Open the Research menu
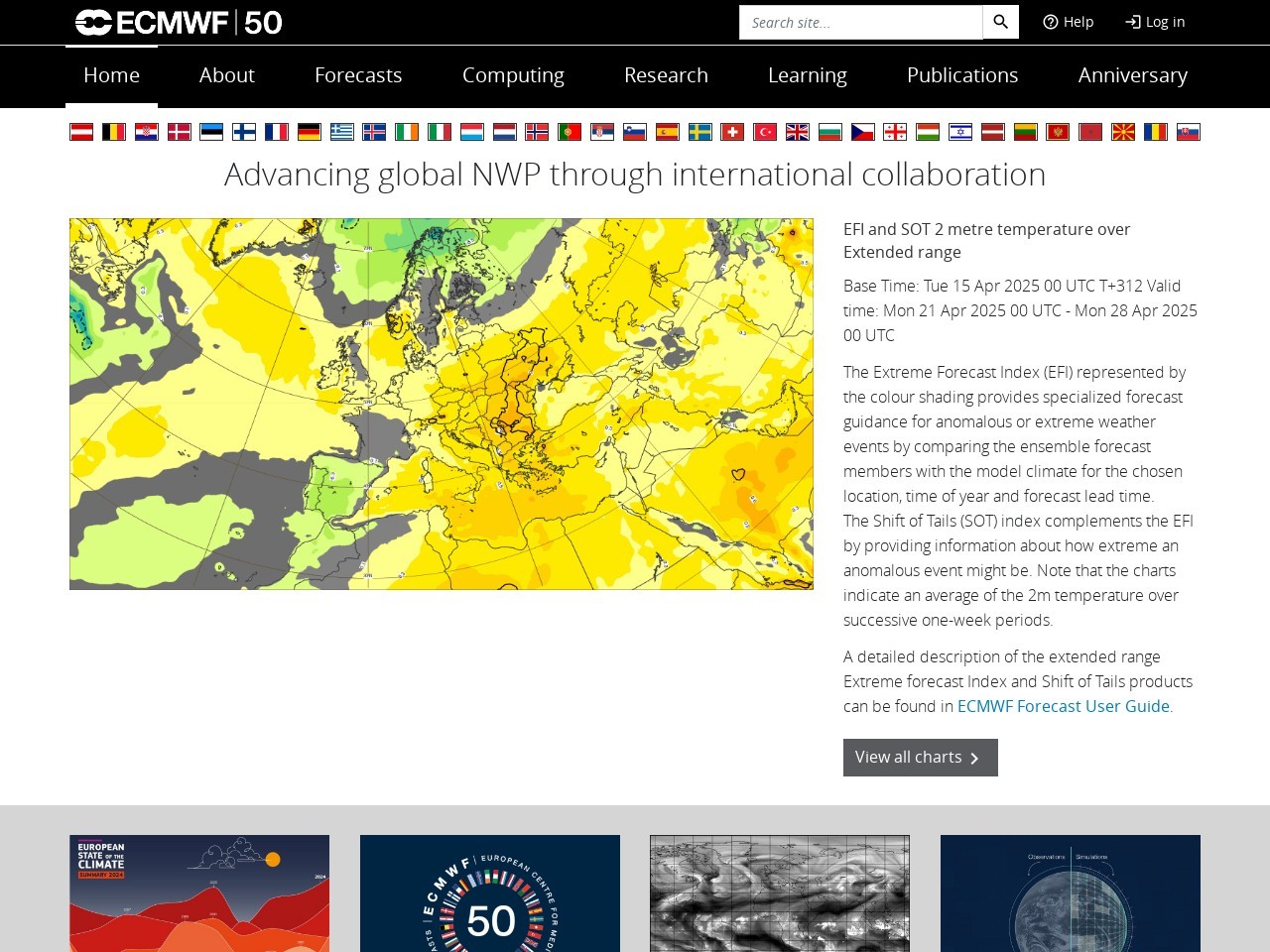Screen dimensions: 1270x952 pos(666,75)
